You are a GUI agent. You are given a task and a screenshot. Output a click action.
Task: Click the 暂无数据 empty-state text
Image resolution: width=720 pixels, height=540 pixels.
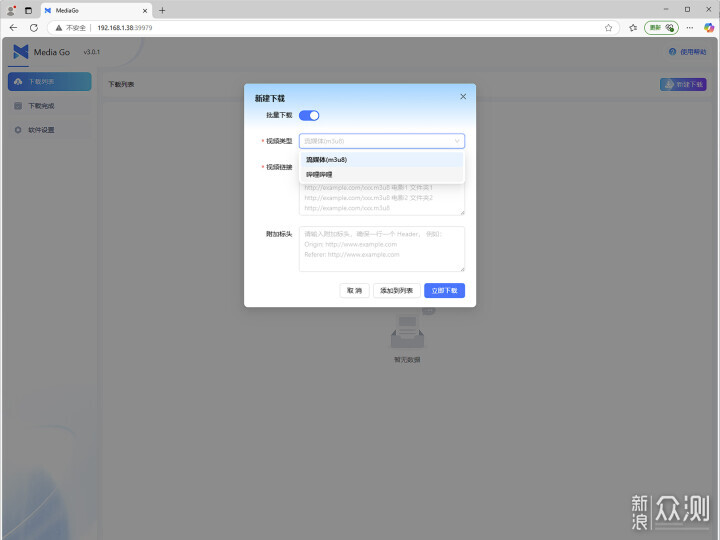click(407, 360)
